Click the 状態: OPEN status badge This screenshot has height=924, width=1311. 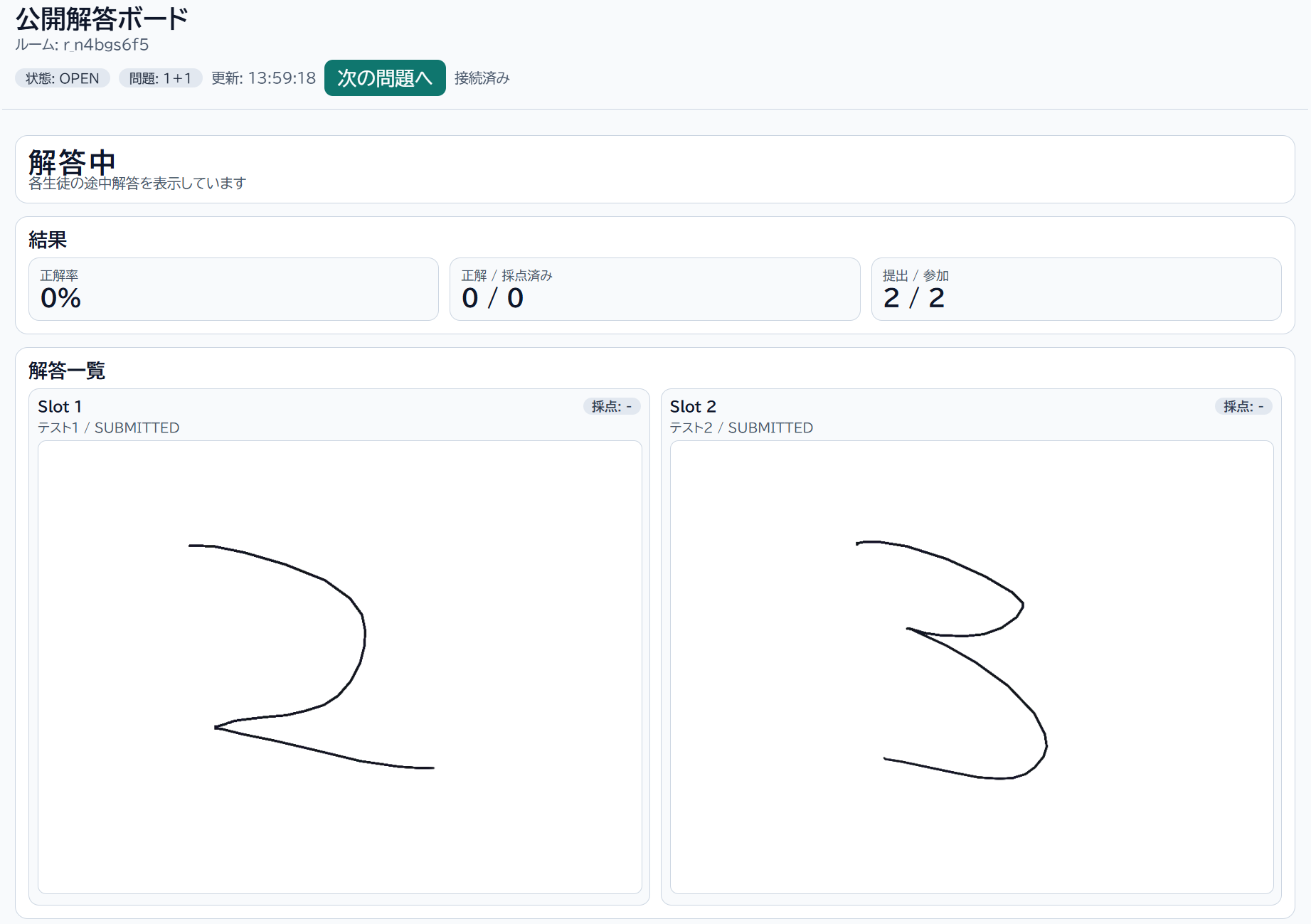63,78
